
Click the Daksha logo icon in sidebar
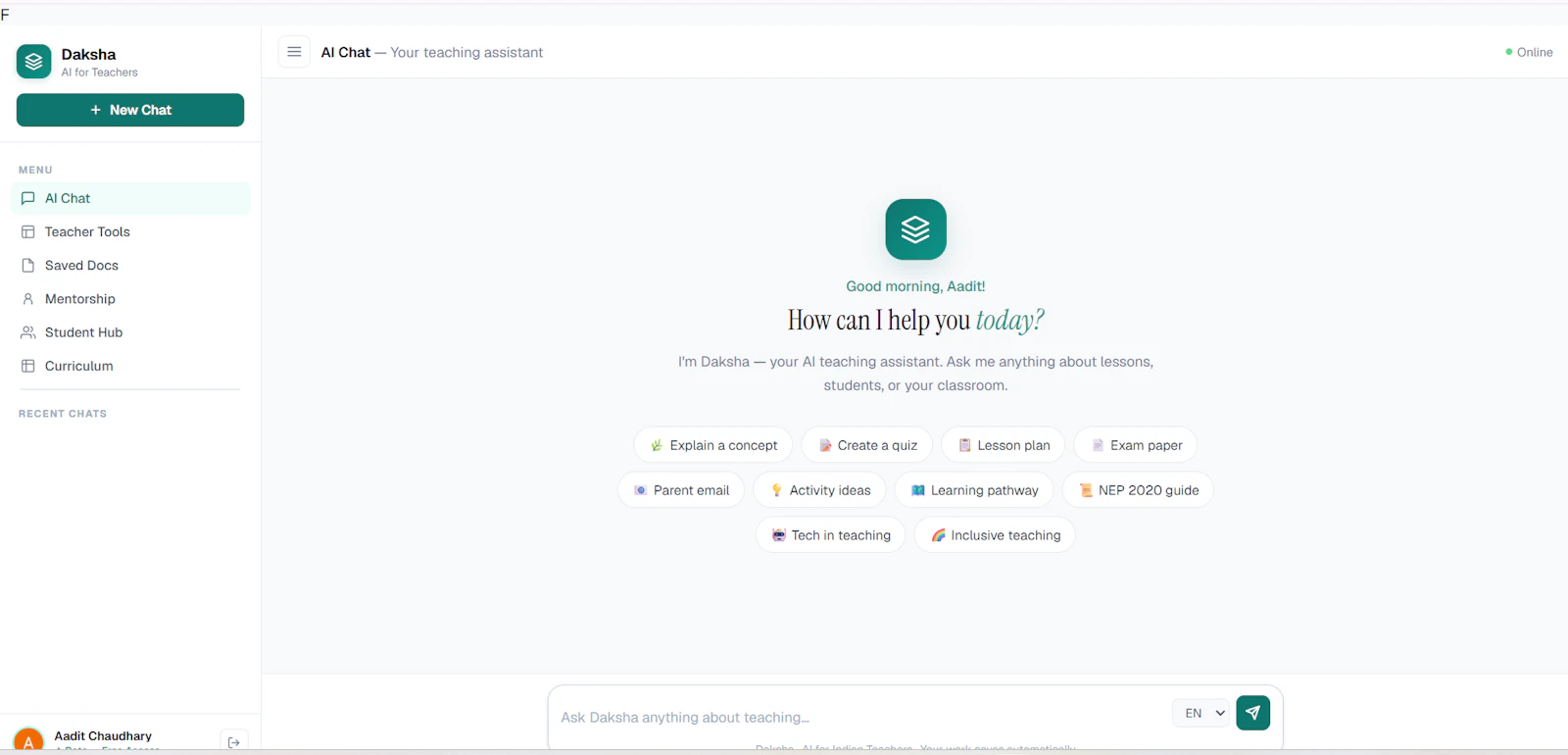33,62
